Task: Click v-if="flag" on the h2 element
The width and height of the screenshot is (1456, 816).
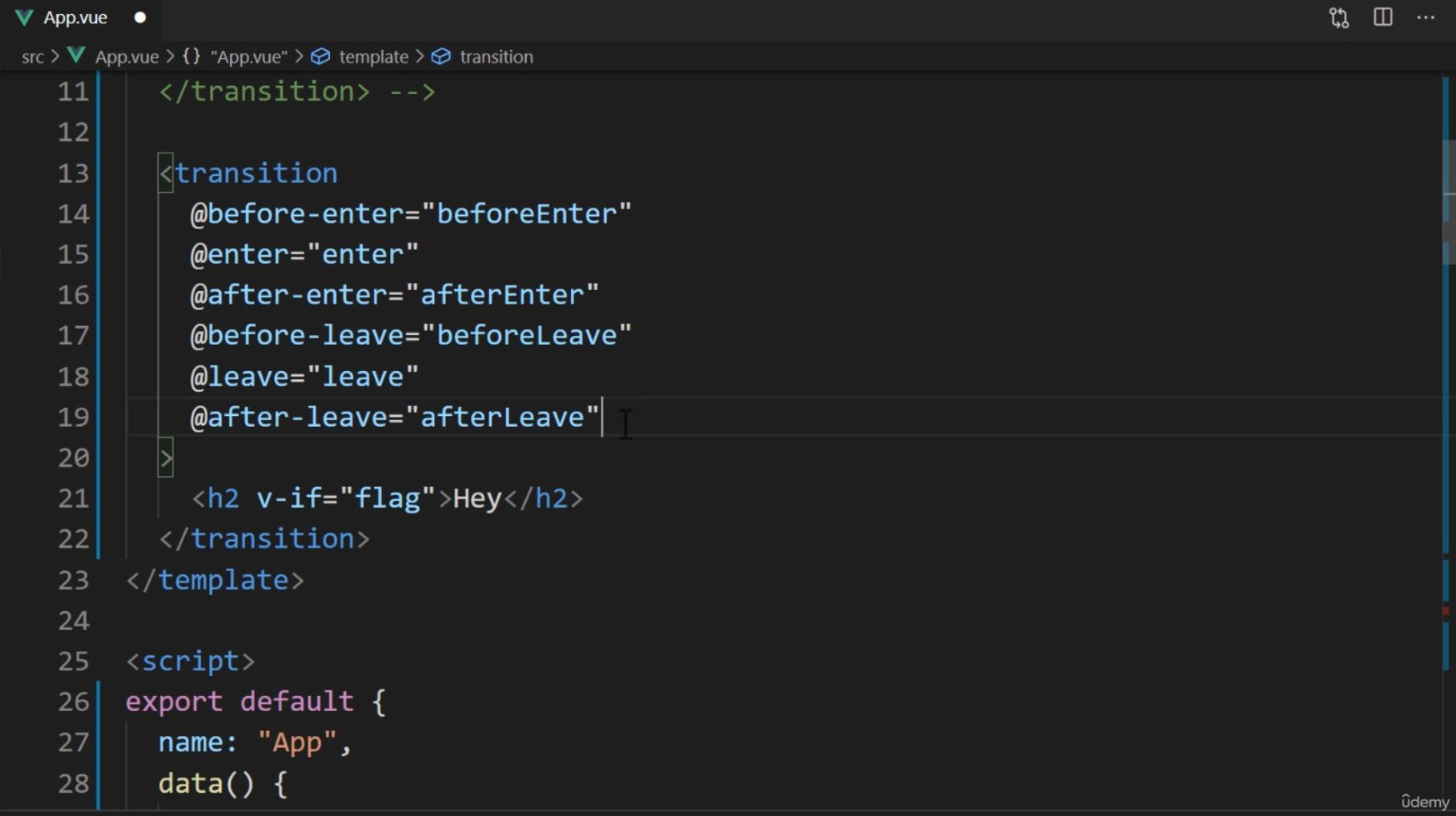Action: [346, 498]
